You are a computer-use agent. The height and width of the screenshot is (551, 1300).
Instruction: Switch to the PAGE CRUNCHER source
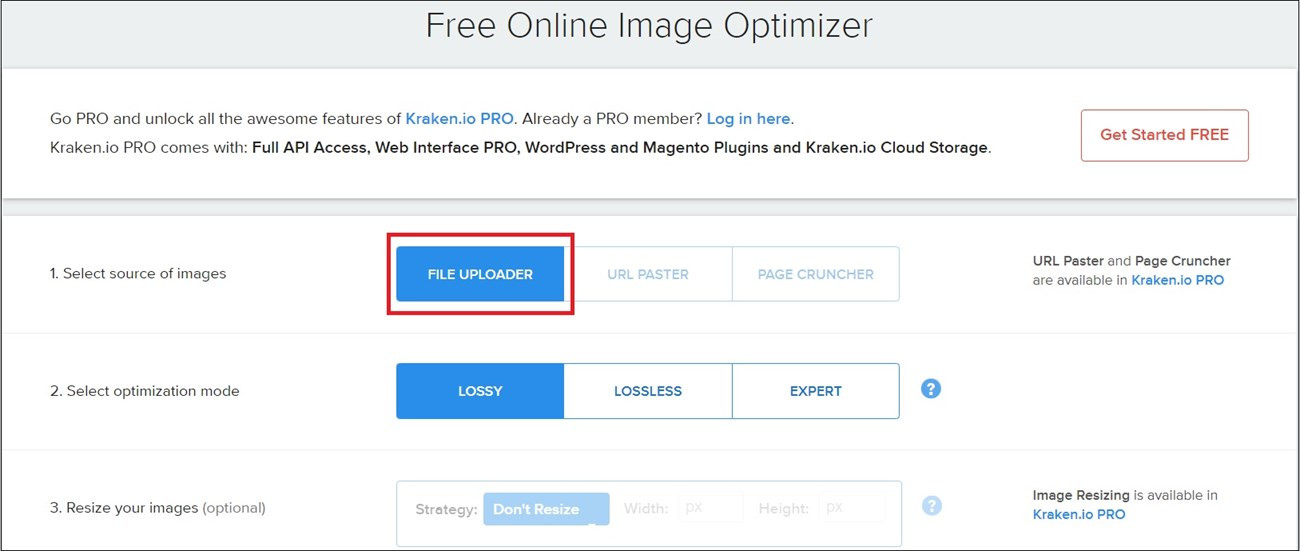(x=816, y=274)
